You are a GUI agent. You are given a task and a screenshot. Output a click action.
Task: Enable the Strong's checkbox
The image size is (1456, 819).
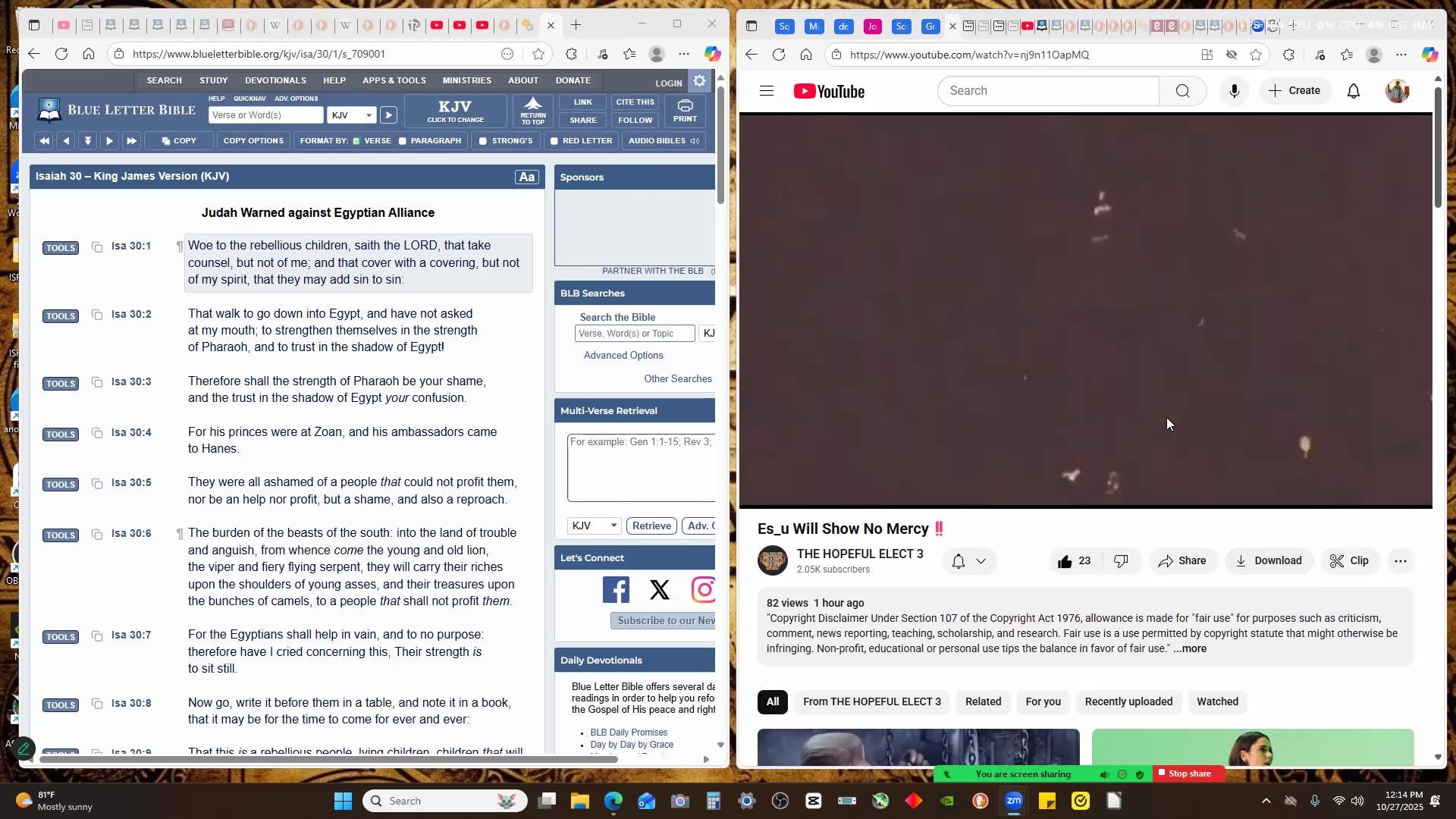(x=483, y=141)
